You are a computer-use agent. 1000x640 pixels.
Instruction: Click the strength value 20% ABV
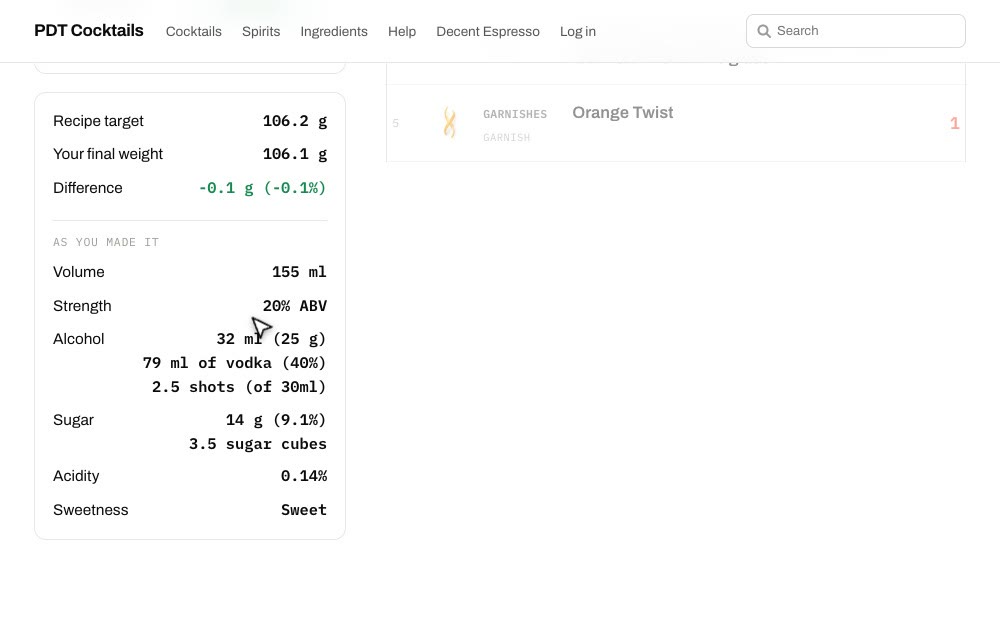295,306
